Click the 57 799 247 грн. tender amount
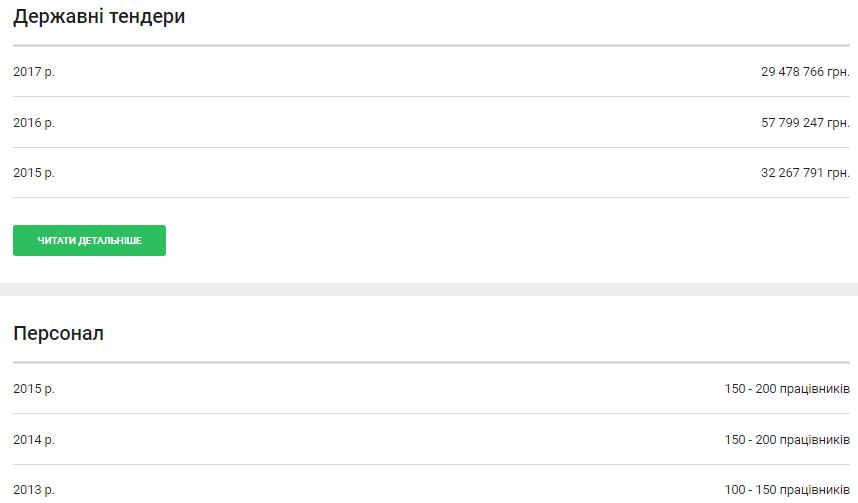858x503 pixels. [x=804, y=123]
